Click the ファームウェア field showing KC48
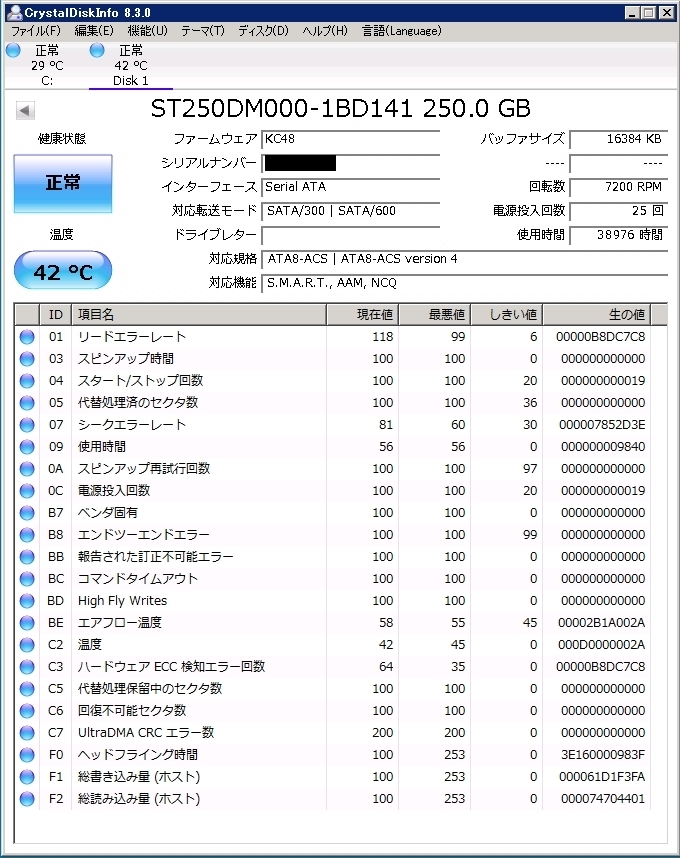 pos(351,139)
